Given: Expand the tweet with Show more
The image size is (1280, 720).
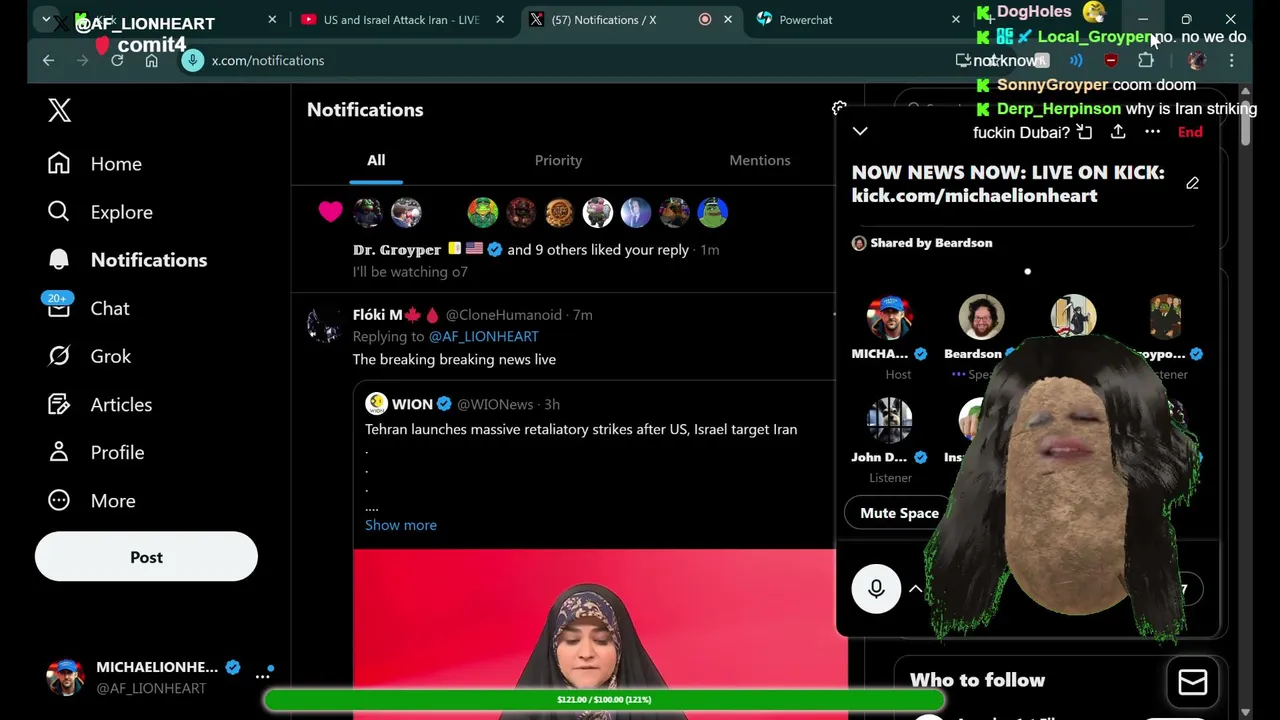Looking at the screenshot, I should point(401,525).
